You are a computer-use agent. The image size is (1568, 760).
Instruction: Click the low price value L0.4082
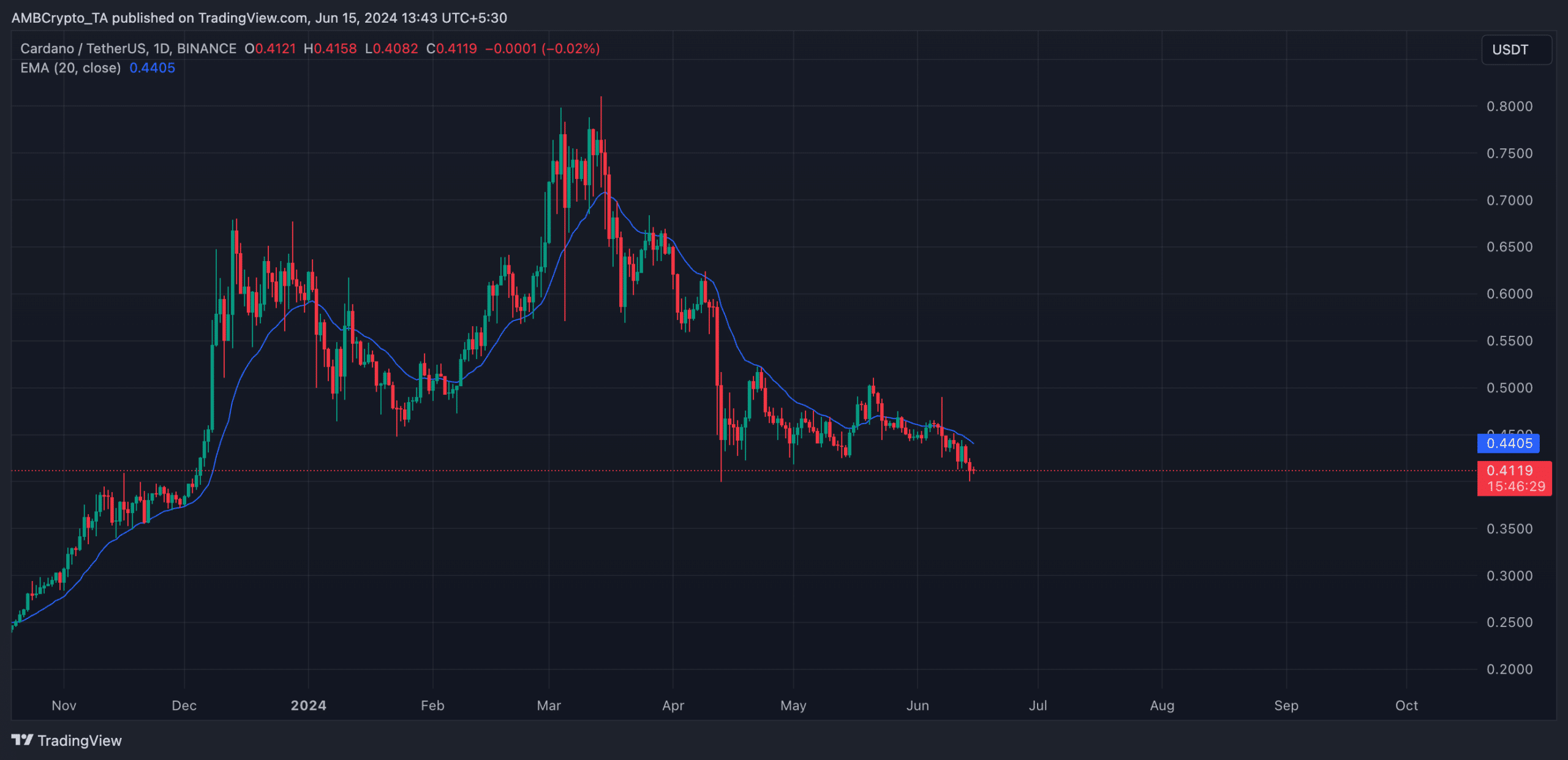click(391, 48)
